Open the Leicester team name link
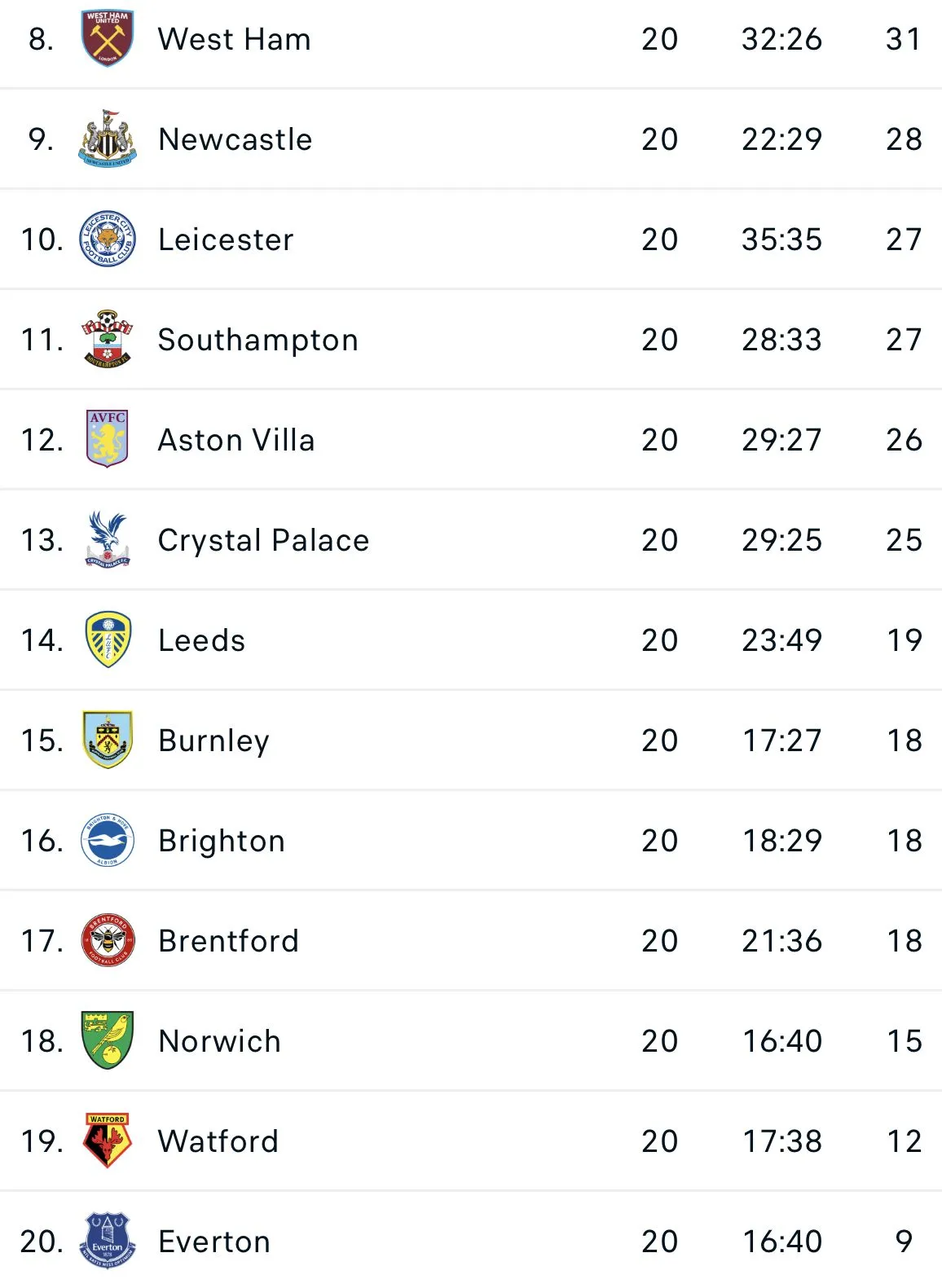942x1288 pixels. tap(226, 240)
